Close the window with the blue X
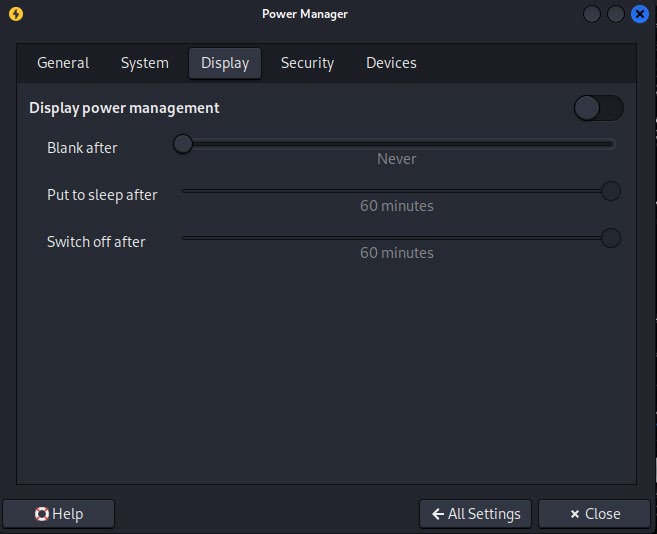This screenshot has width=657, height=534. tap(640, 14)
